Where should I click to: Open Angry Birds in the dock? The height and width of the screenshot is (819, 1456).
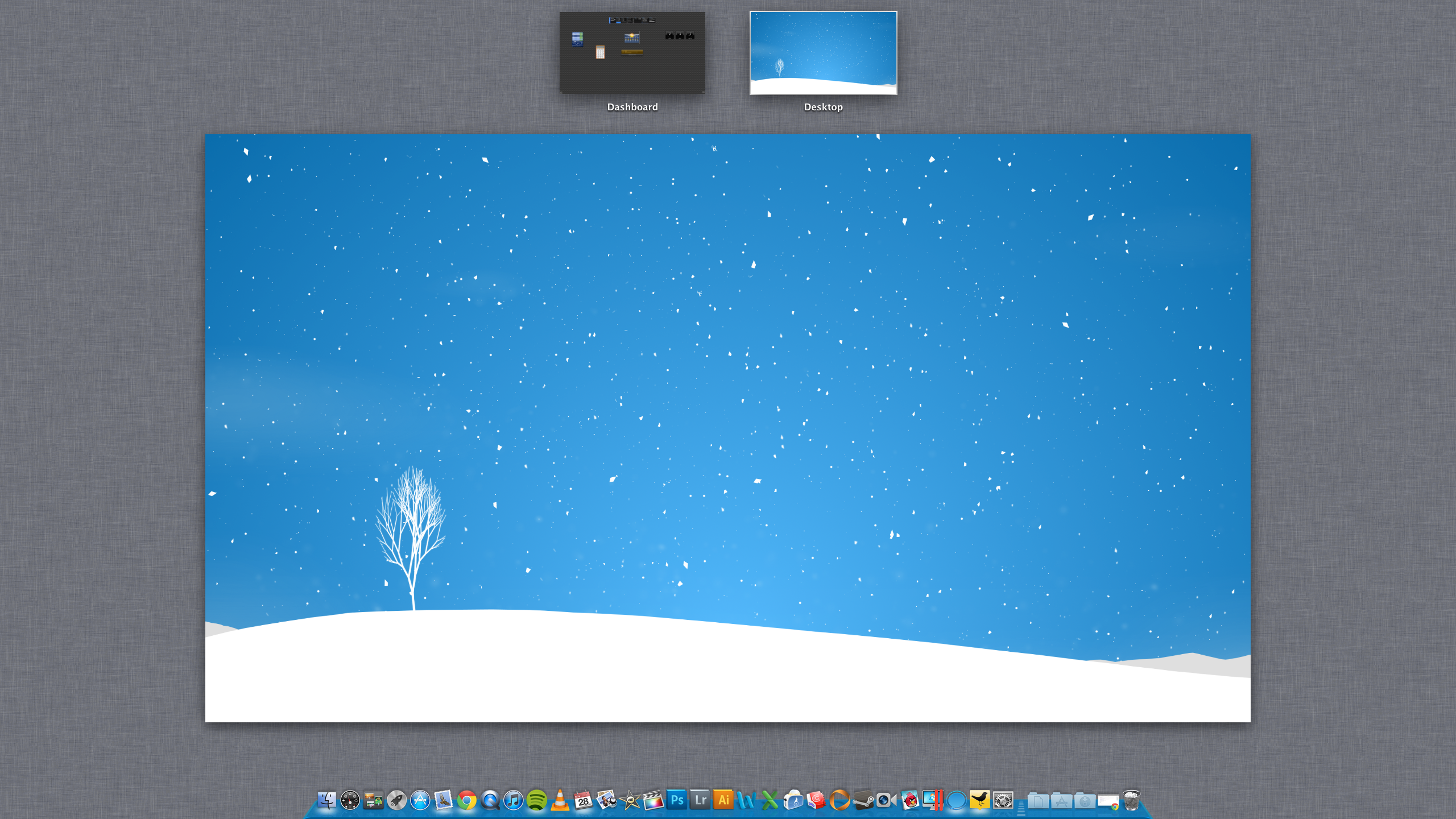(910, 800)
